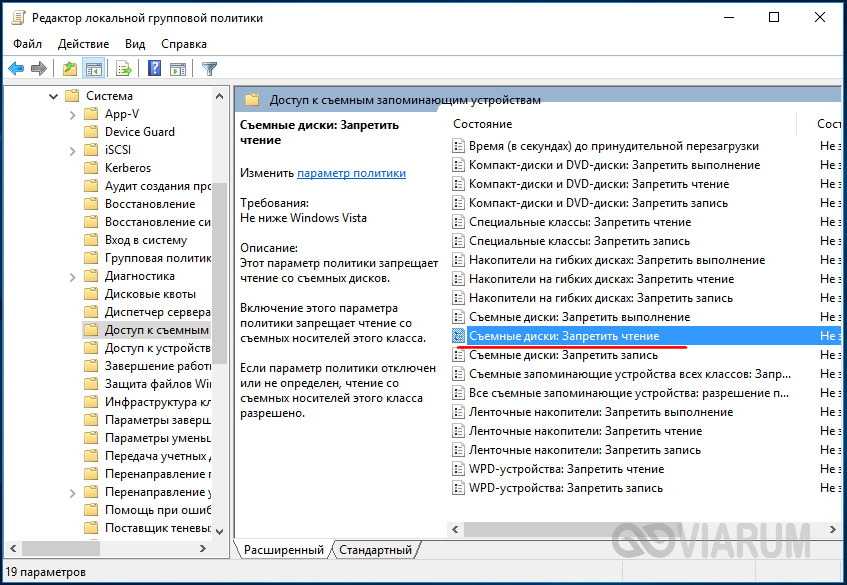Viewport: 847px width, 585px height.
Task: Click the tree pane's scroll down arrow
Action: click(x=219, y=532)
